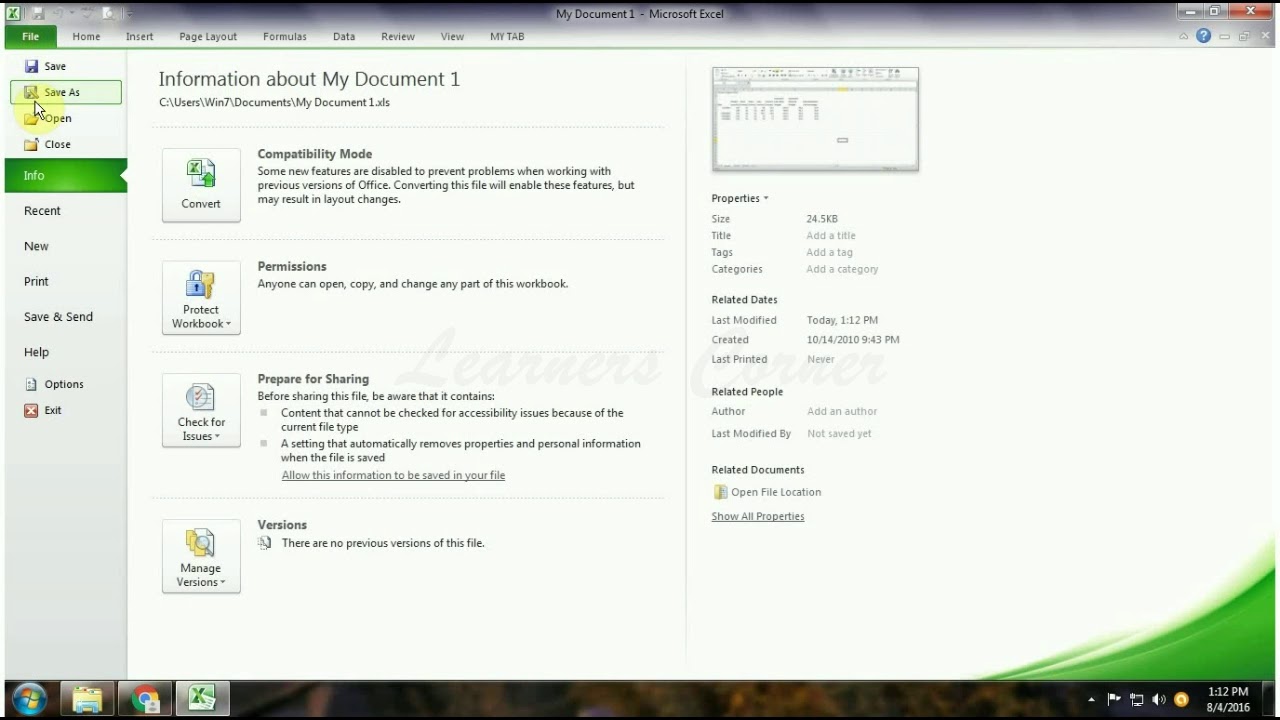
Task: Open Windows Explorer from the taskbar
Action: [87, 698]
